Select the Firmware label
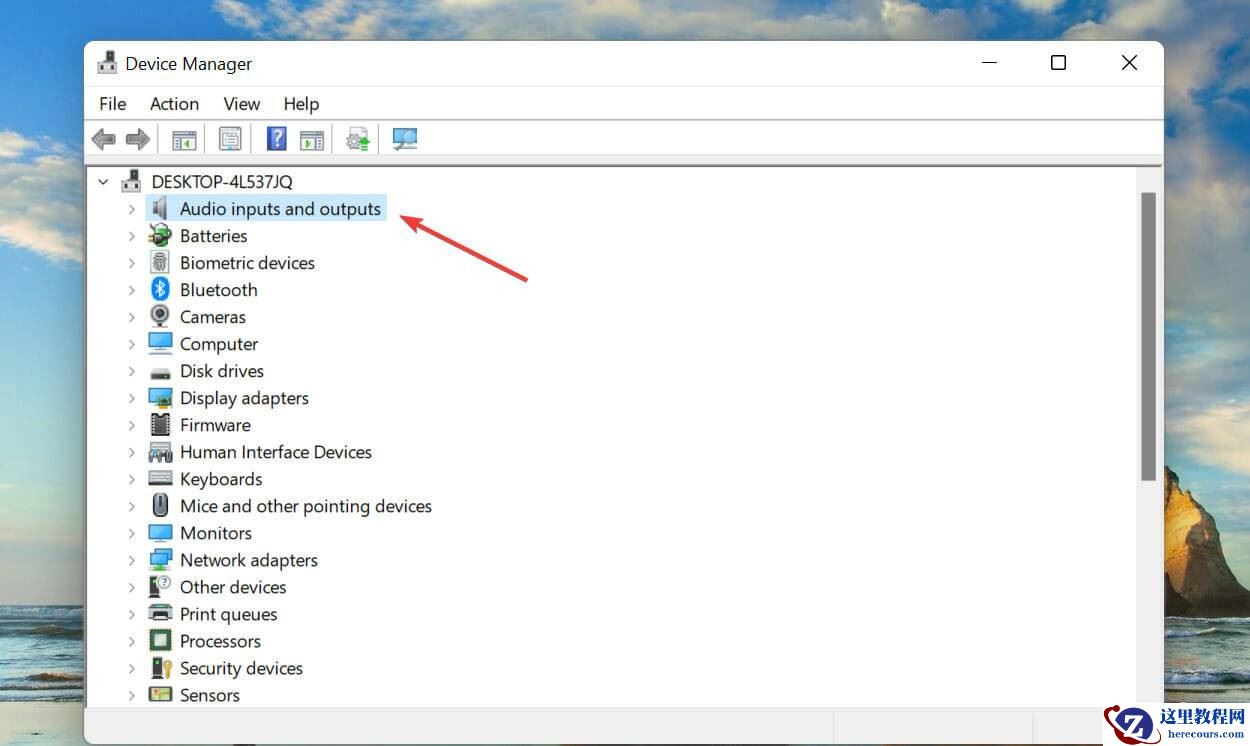The height and width of the screenshot is (746, 1250). click(215, 425)
